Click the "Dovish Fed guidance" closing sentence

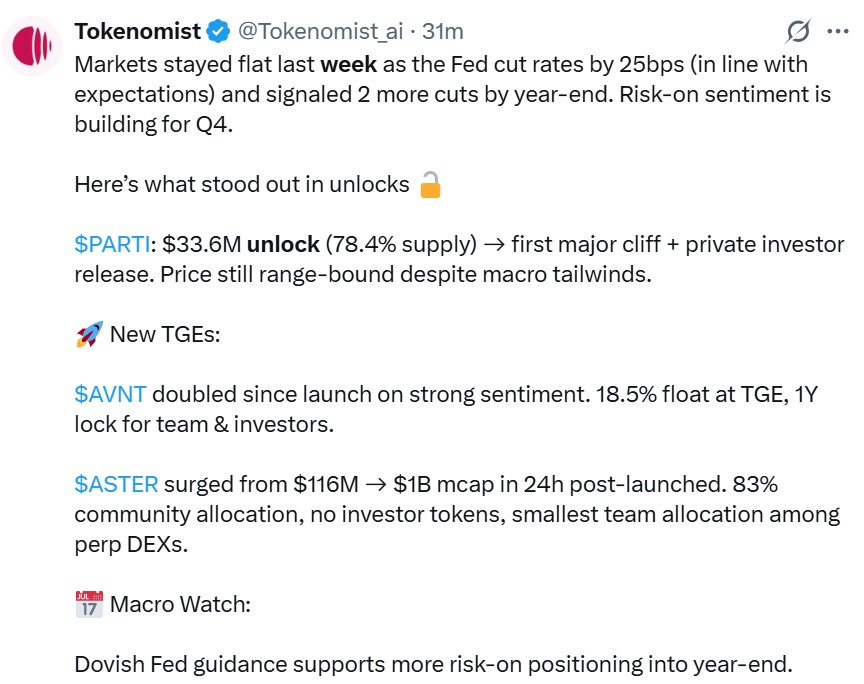point(432,664)
